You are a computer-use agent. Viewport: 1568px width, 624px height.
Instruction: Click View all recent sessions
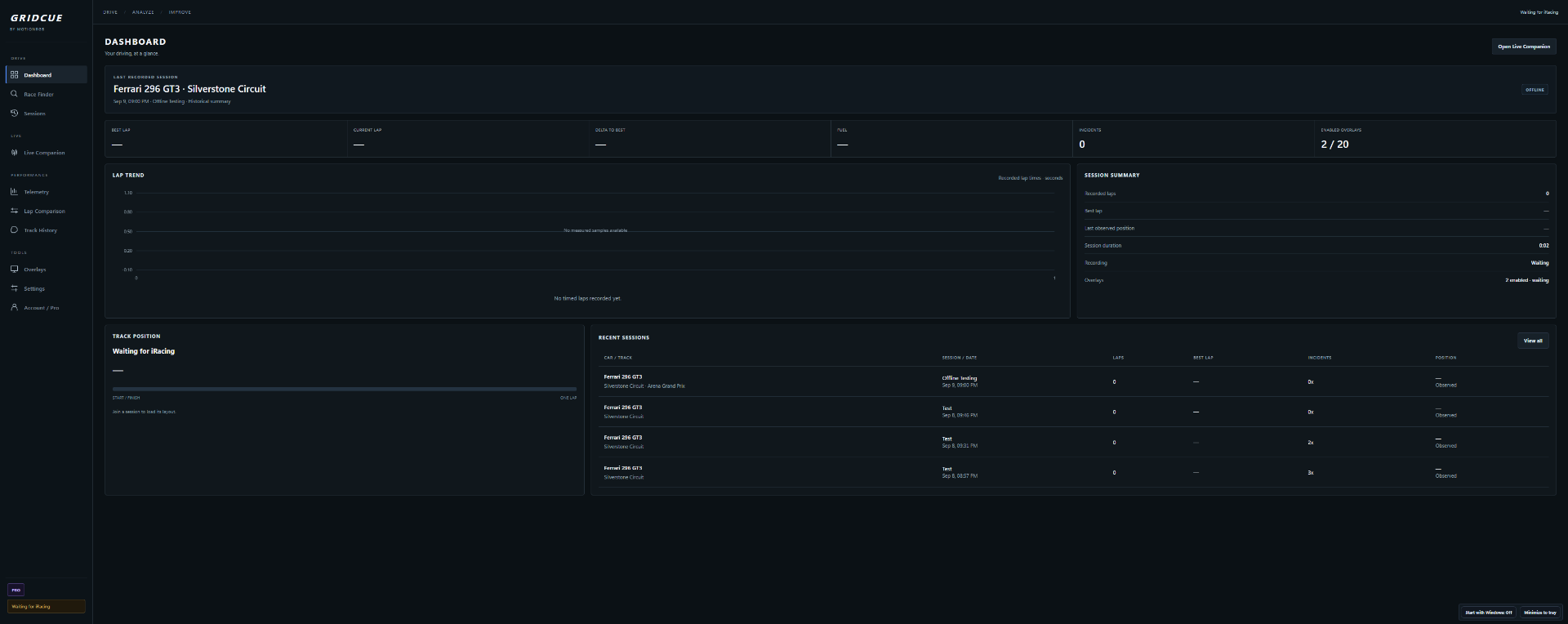point(1532,341)
